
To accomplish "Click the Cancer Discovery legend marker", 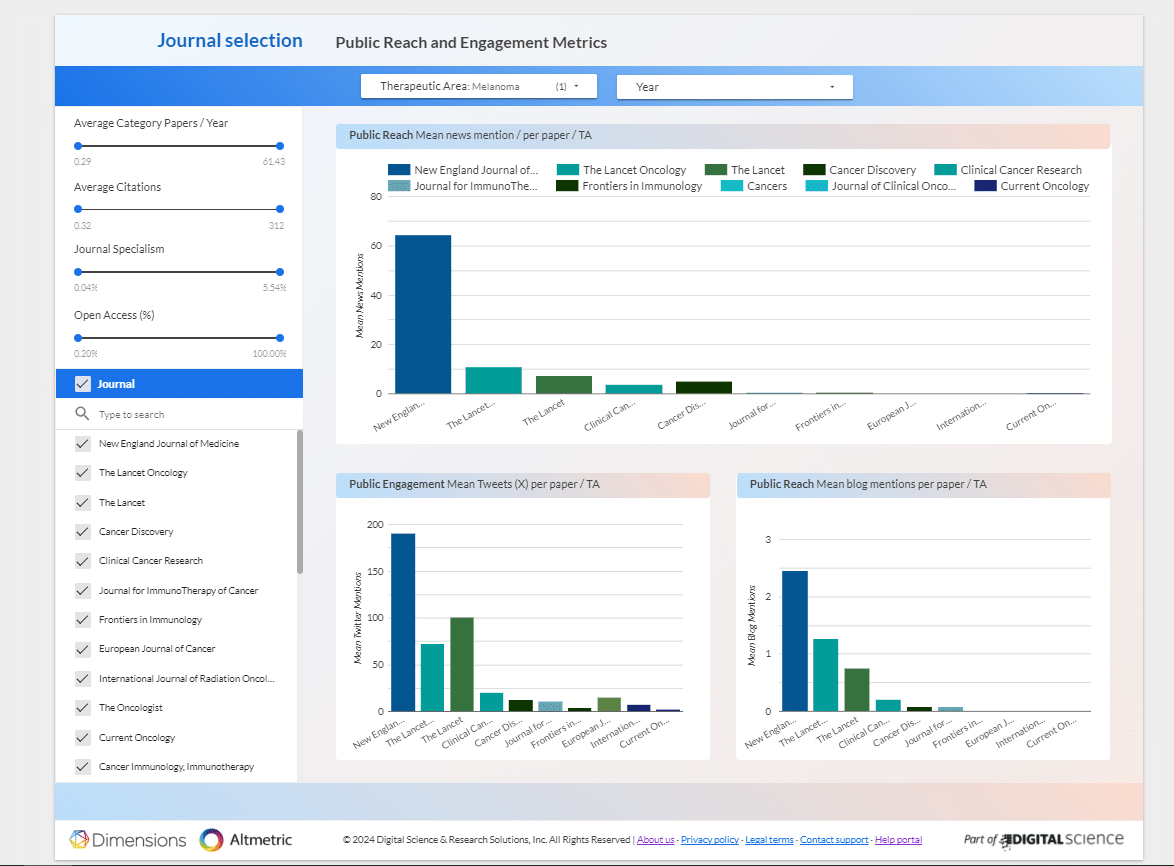I will pyautogui.click(x=813, y=170).
